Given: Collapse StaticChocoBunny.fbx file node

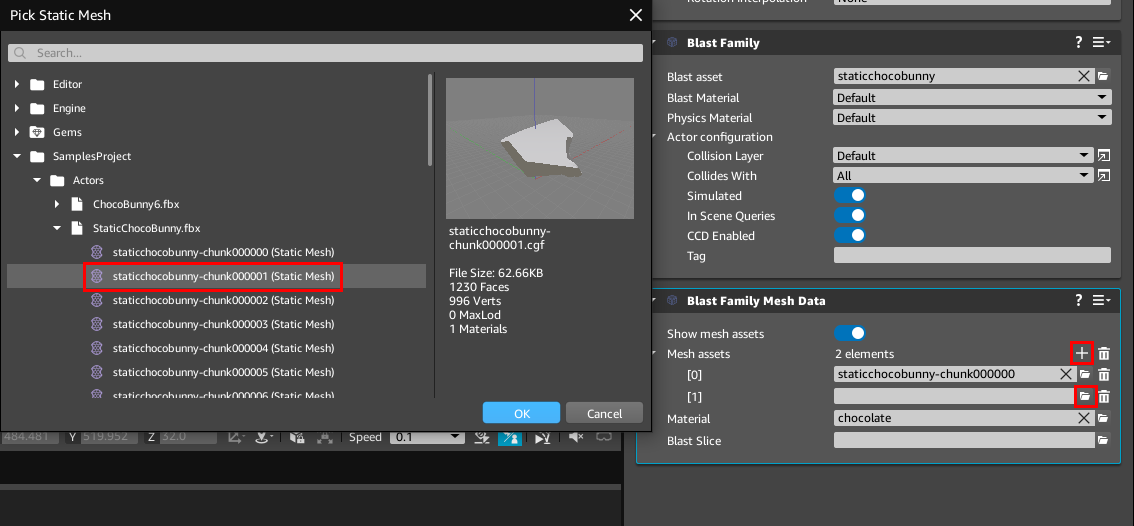Looking at the screenshot, I should click(x=57, y=228).
